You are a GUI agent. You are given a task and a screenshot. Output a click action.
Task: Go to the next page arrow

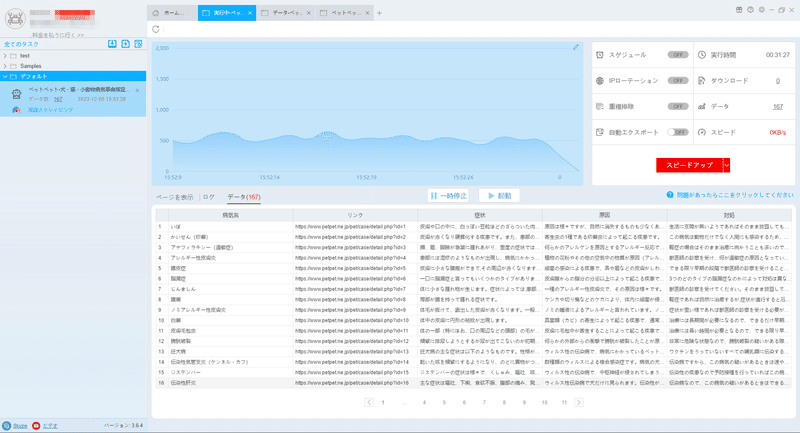[579, 402]
